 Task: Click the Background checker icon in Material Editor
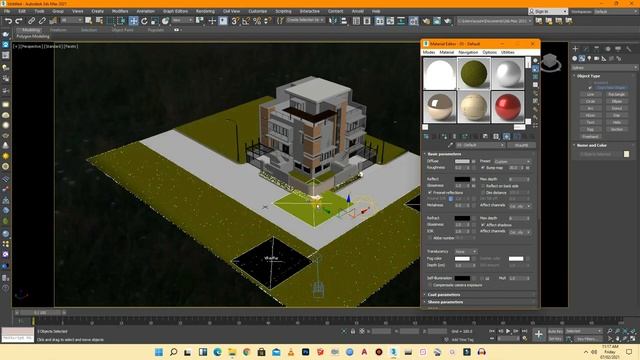click(x=536, y=77)
